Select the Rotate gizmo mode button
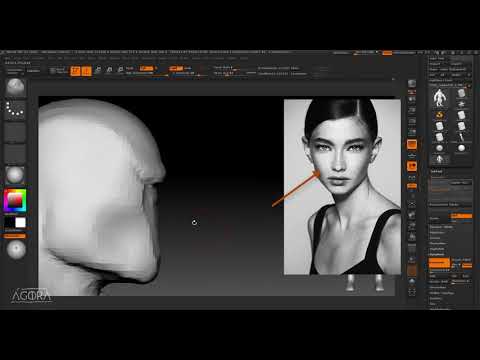 point(121,70)
